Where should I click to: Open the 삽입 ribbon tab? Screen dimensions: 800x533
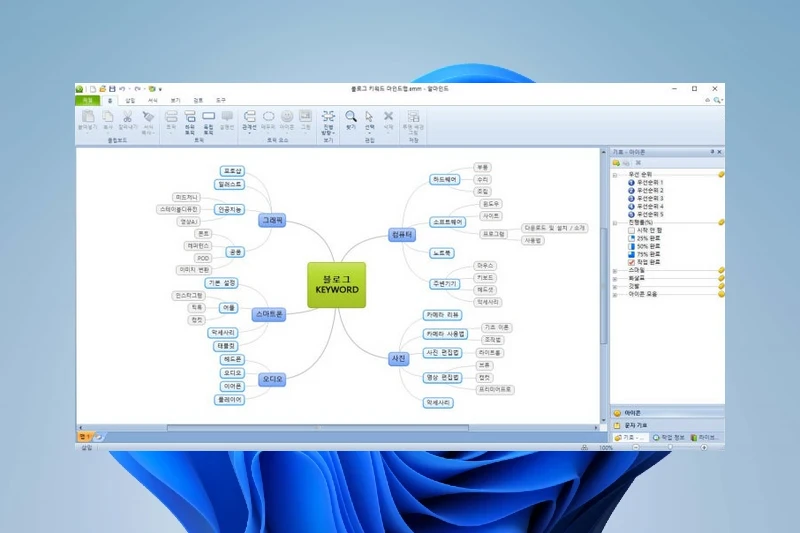130,100
